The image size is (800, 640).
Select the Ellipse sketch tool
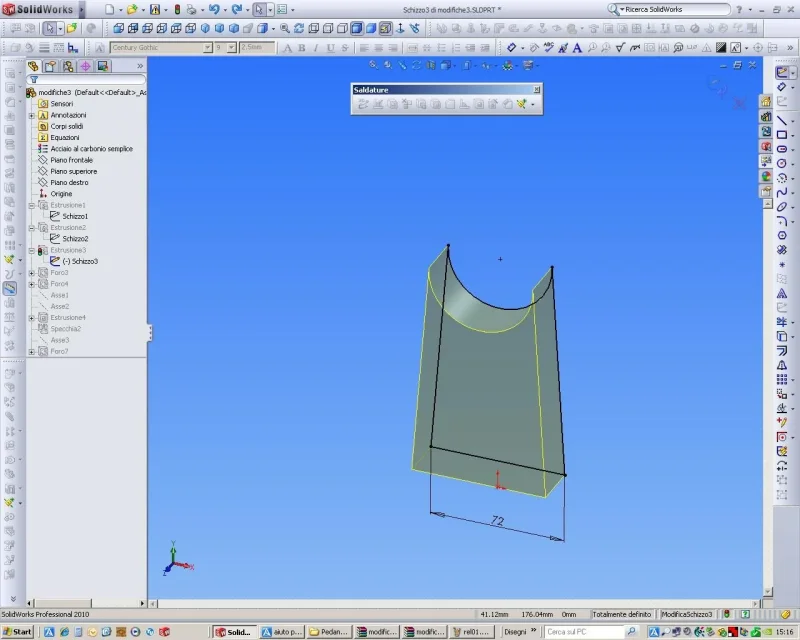pyautogui.click(x=782, y=207)
